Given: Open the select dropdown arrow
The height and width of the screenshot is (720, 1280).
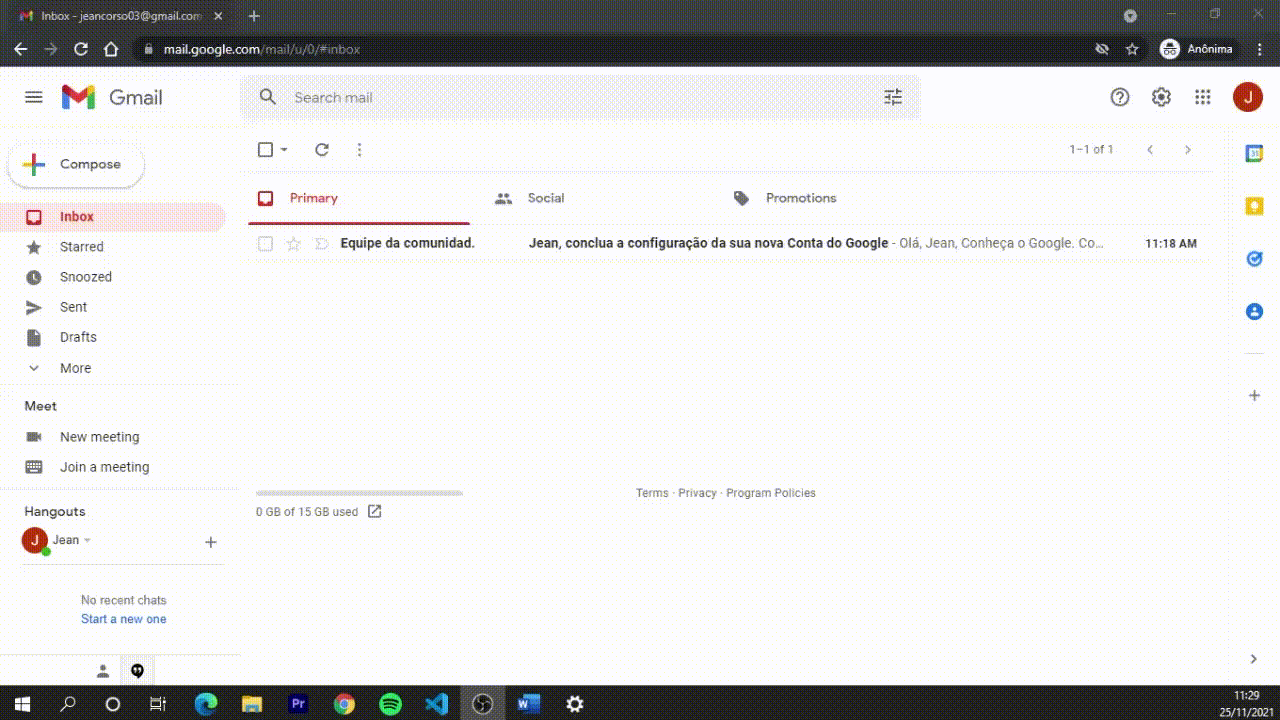Looking at the screenshot, I should pyautogui.click(x=284, y=150).
